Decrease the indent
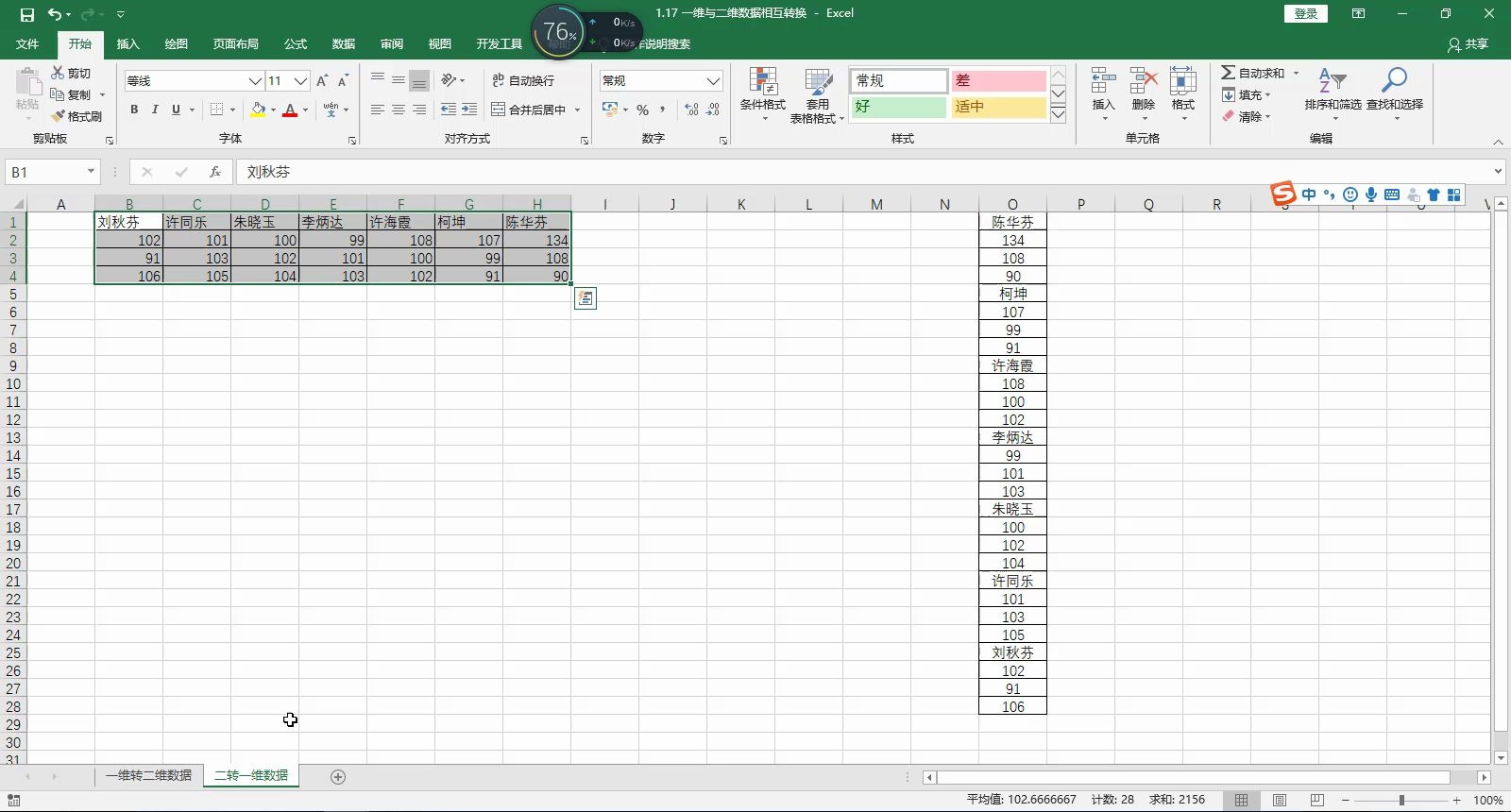1511x812 pixels. click(x=449, y=110)
